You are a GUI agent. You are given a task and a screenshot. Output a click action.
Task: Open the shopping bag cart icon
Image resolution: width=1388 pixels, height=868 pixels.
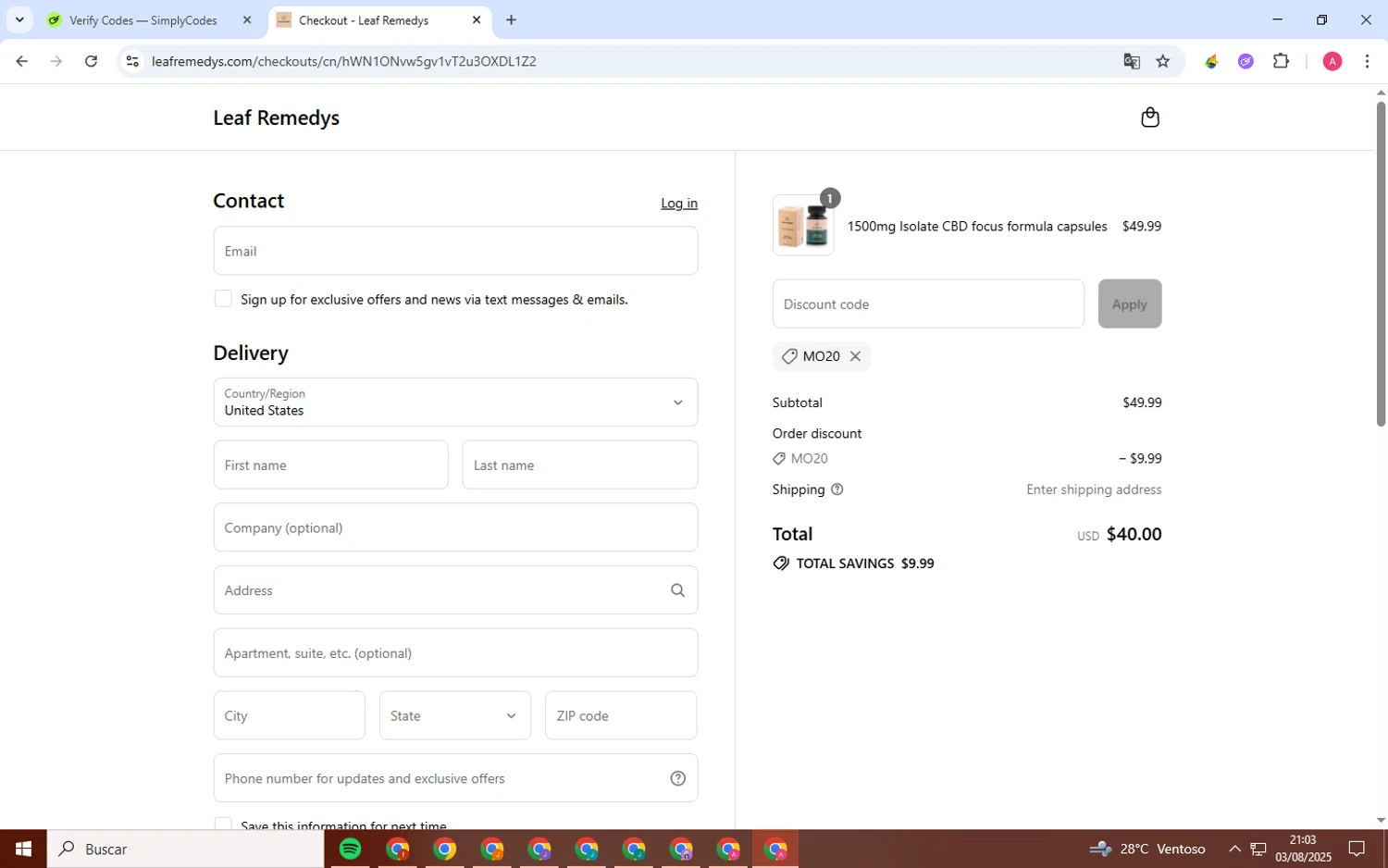pos(1150,118)
